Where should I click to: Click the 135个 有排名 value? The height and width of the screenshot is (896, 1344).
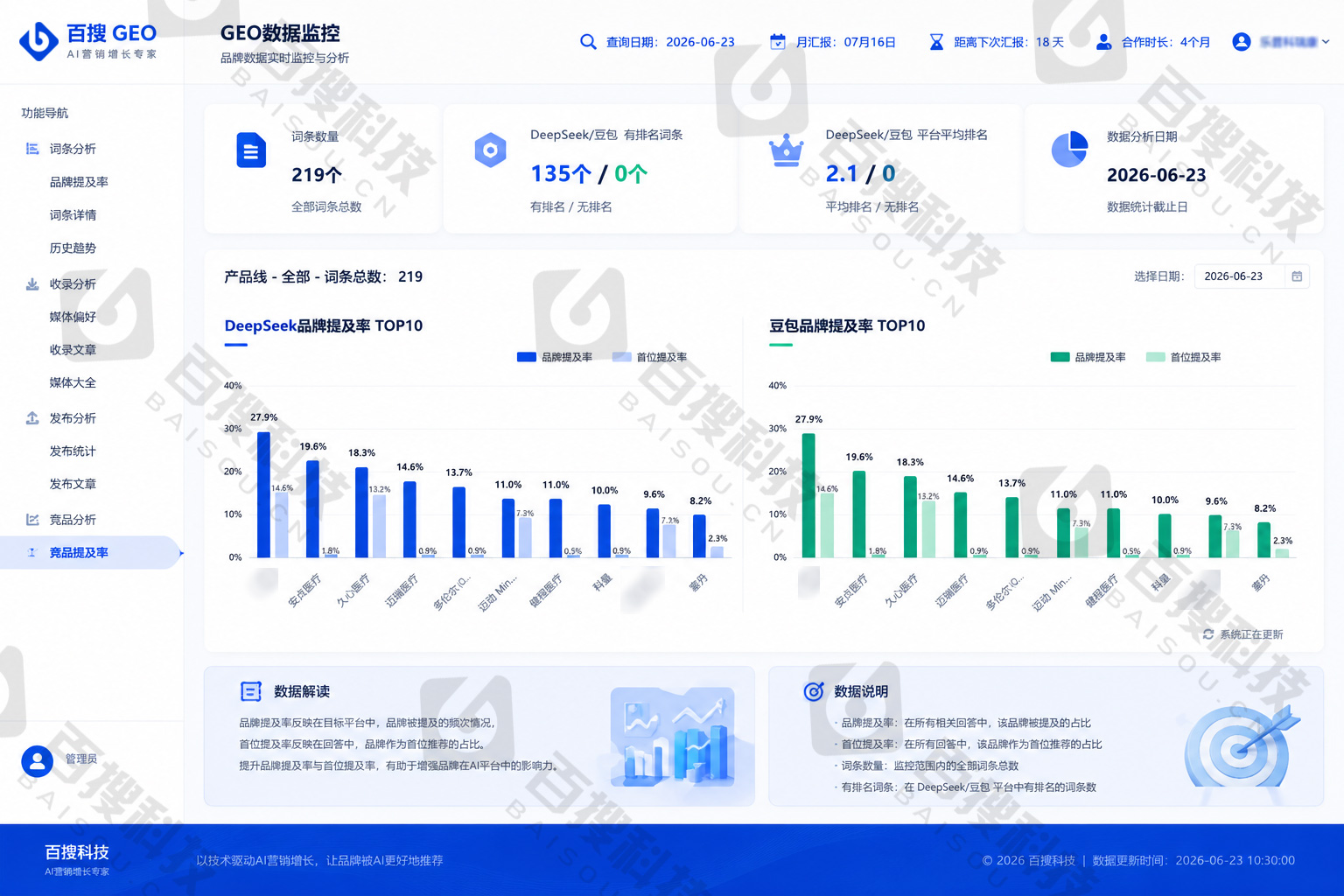coord(561,174)
